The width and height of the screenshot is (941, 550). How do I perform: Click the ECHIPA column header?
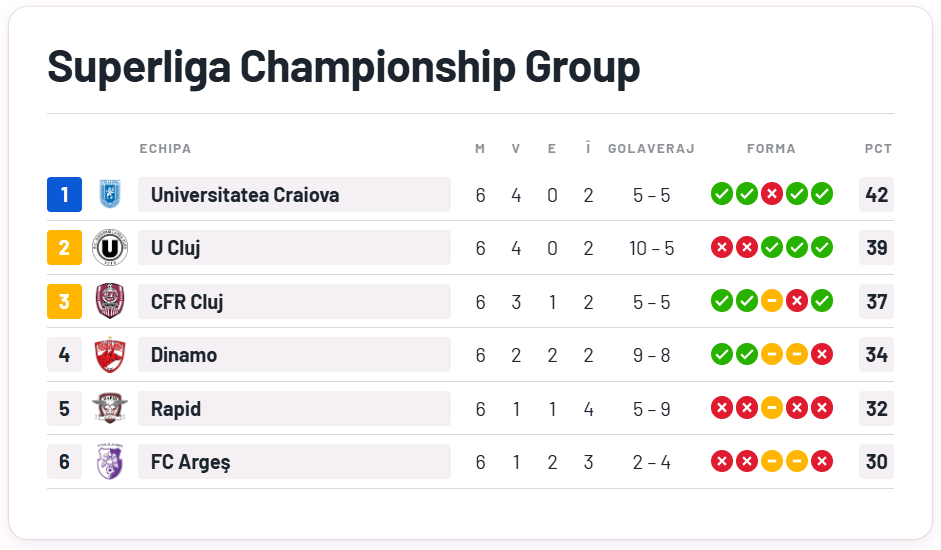[x=165, y=149]
